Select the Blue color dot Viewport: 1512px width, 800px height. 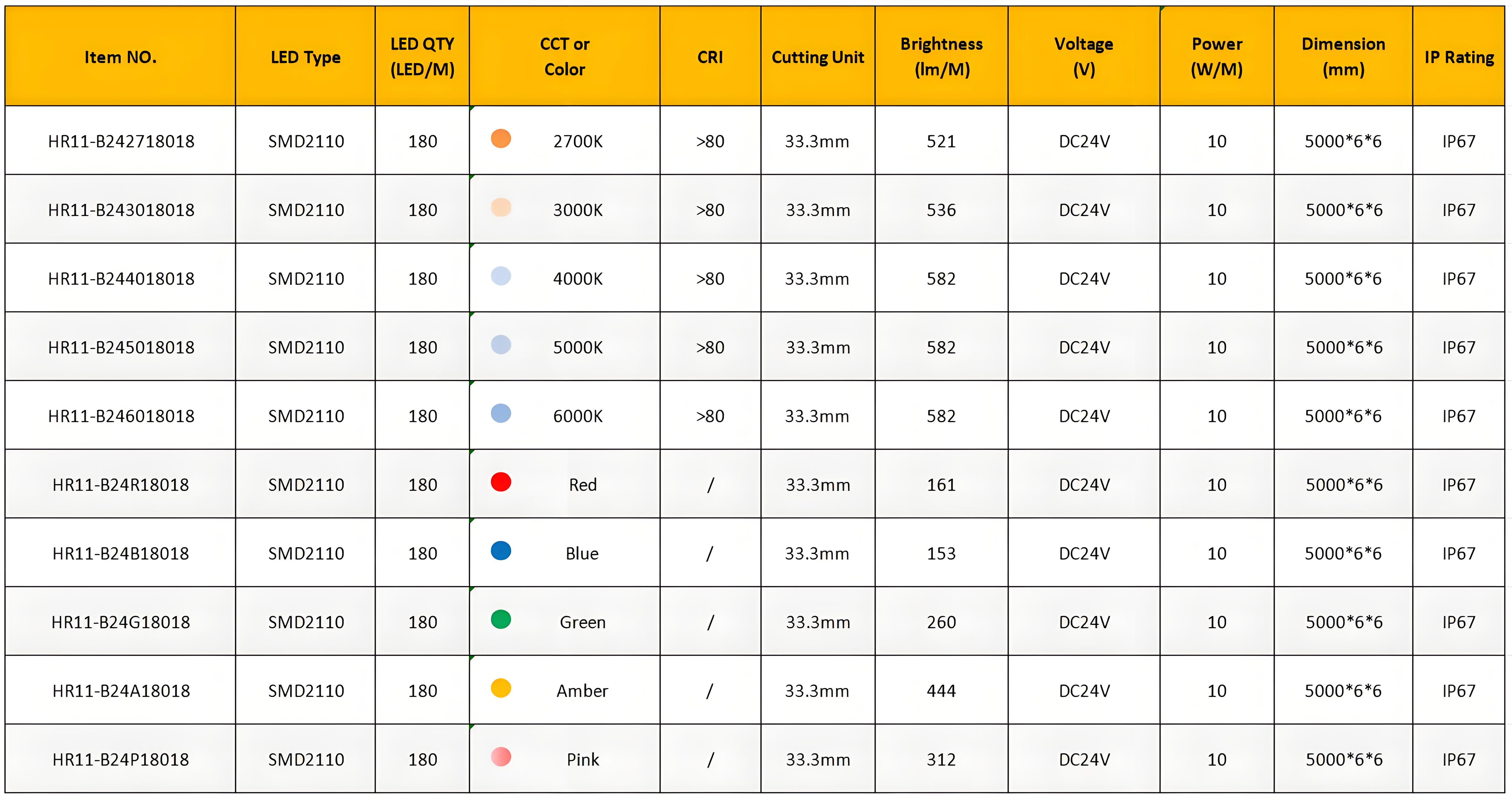pyautogui.click(x=501, y=550)
